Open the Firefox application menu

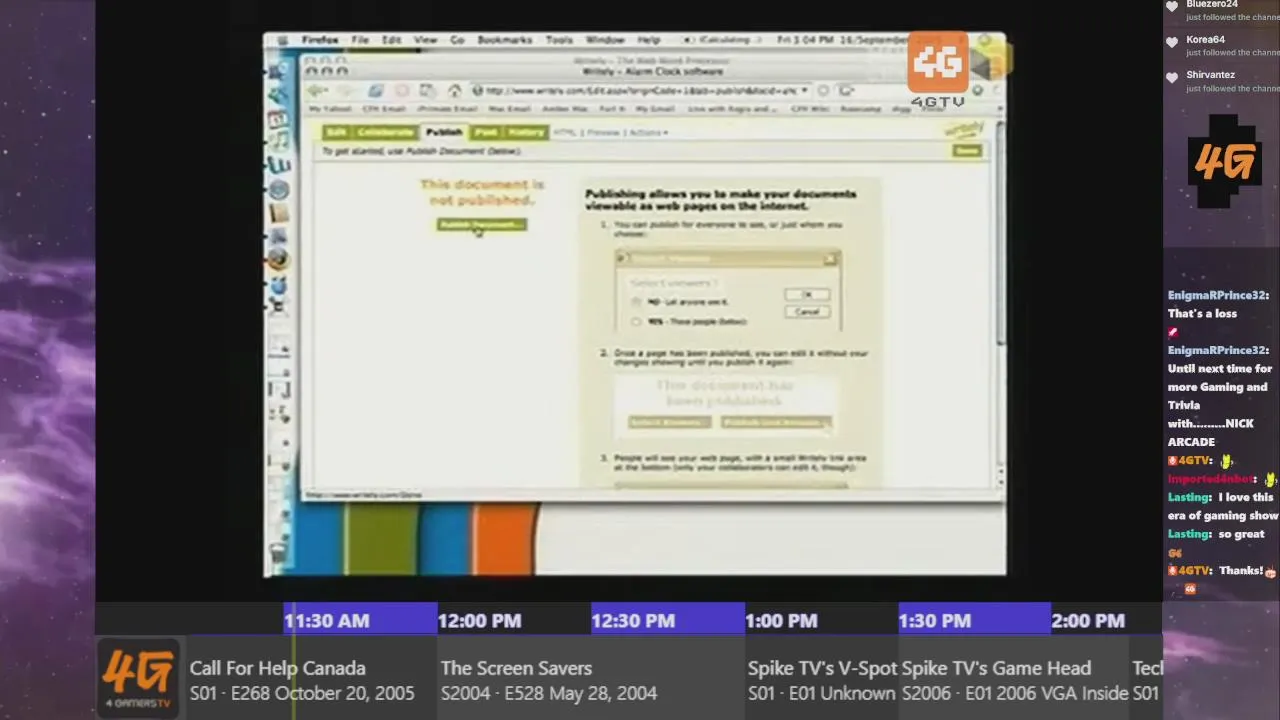[x=320, y=40]
